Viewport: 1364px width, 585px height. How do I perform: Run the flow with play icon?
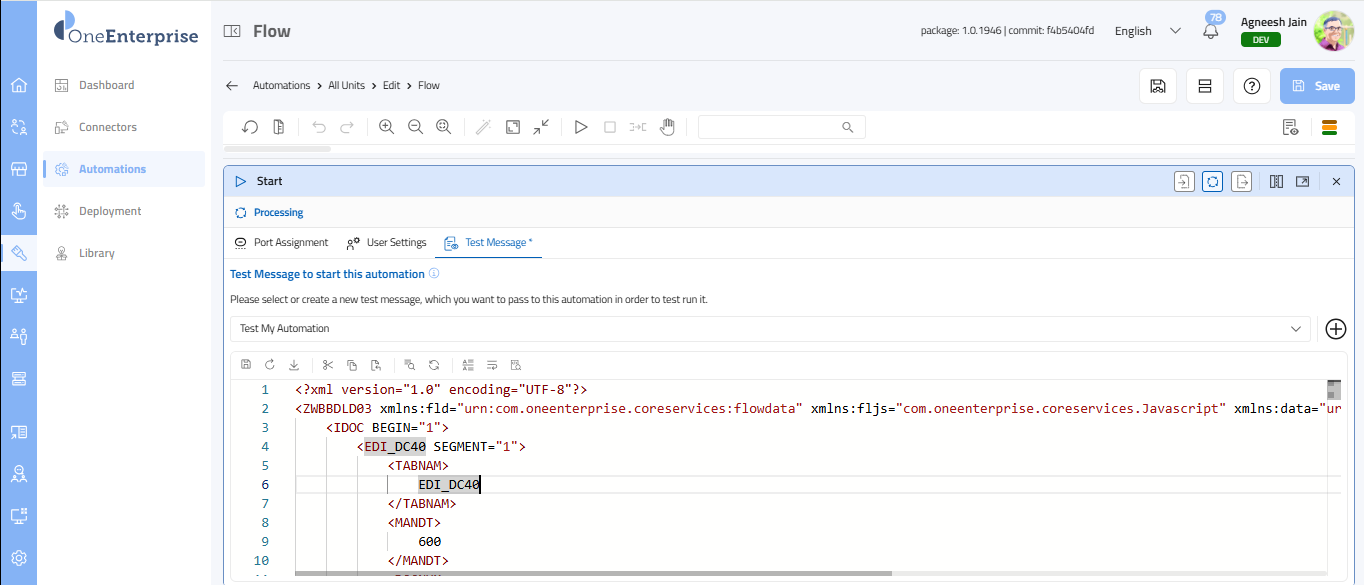click(580, 127)
